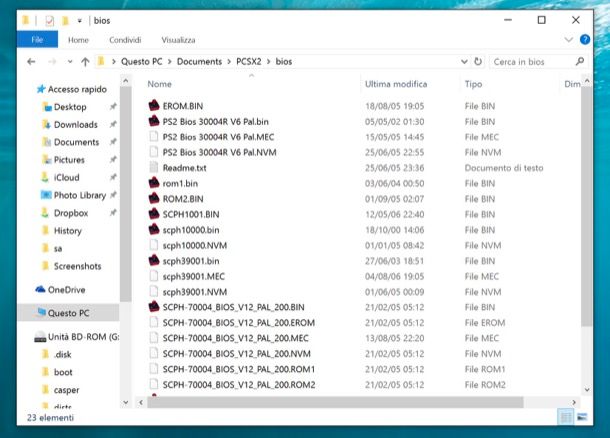The image size is (610, 438).
Task: Select PS2 Bios 30004R V6 Pal.NVM icon
Action: tap(154, 152)
